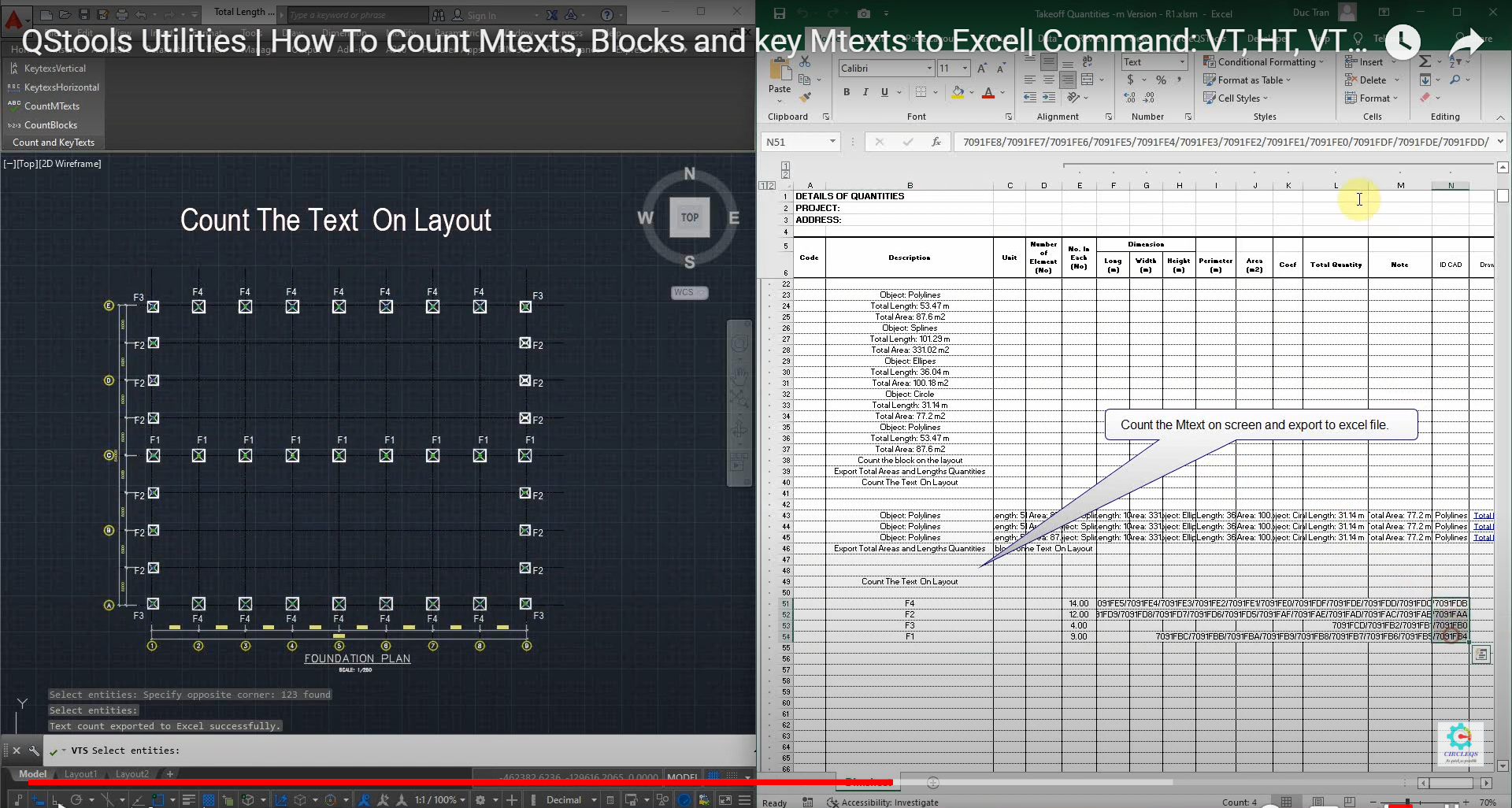1512x808 pixels.
Task: Open the Text number format dropdown
Action: pos(1182,62)
